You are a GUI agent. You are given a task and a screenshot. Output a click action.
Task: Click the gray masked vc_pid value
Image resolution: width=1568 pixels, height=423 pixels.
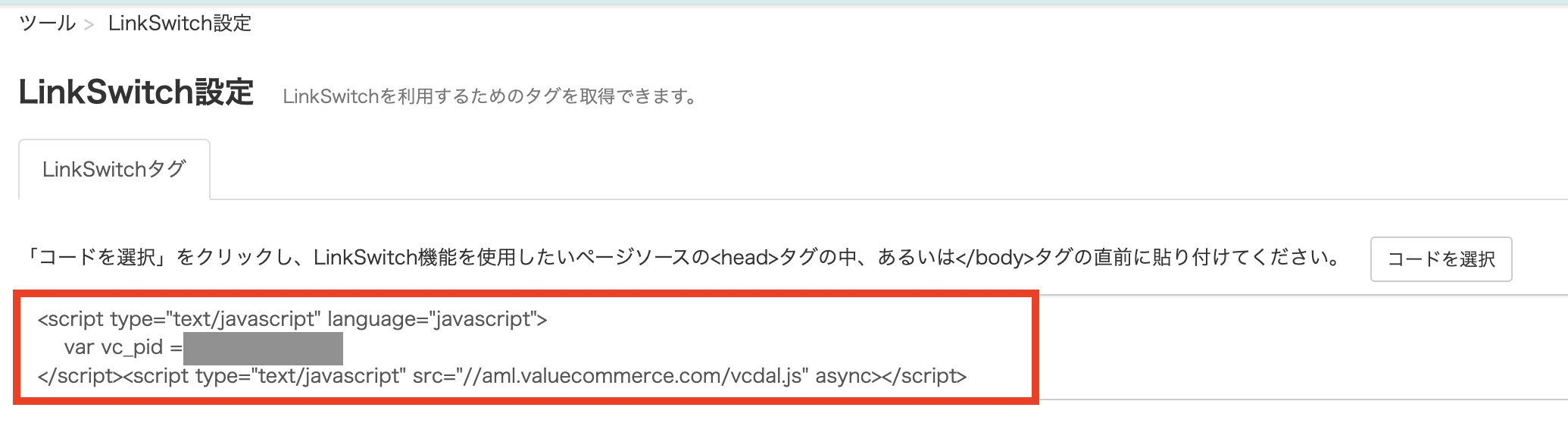click(263, 349)
